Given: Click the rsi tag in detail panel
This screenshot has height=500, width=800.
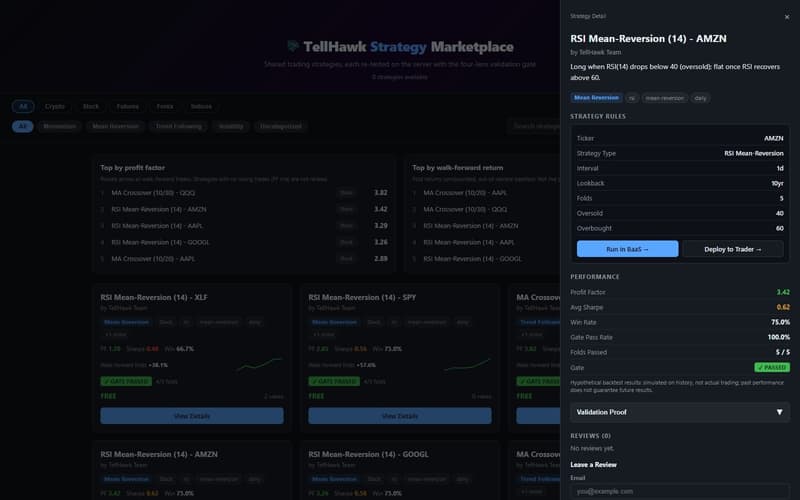Looking at the screenshot, I should coord(632,98).
